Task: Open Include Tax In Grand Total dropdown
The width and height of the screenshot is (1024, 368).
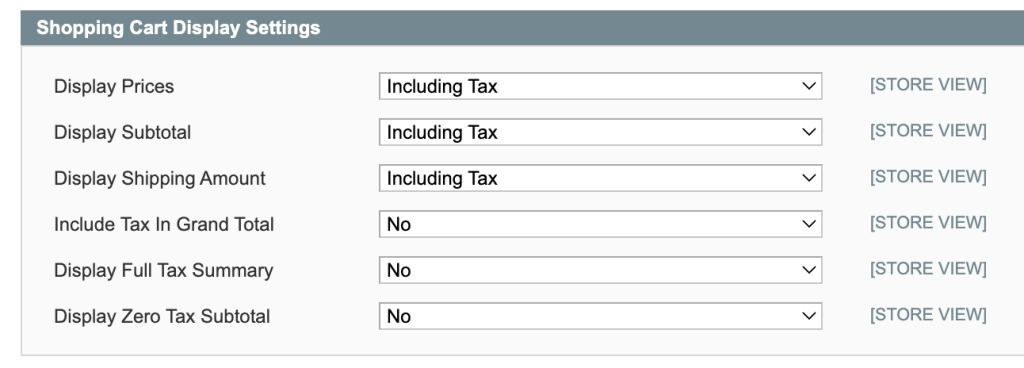Action: pos(600,224)
